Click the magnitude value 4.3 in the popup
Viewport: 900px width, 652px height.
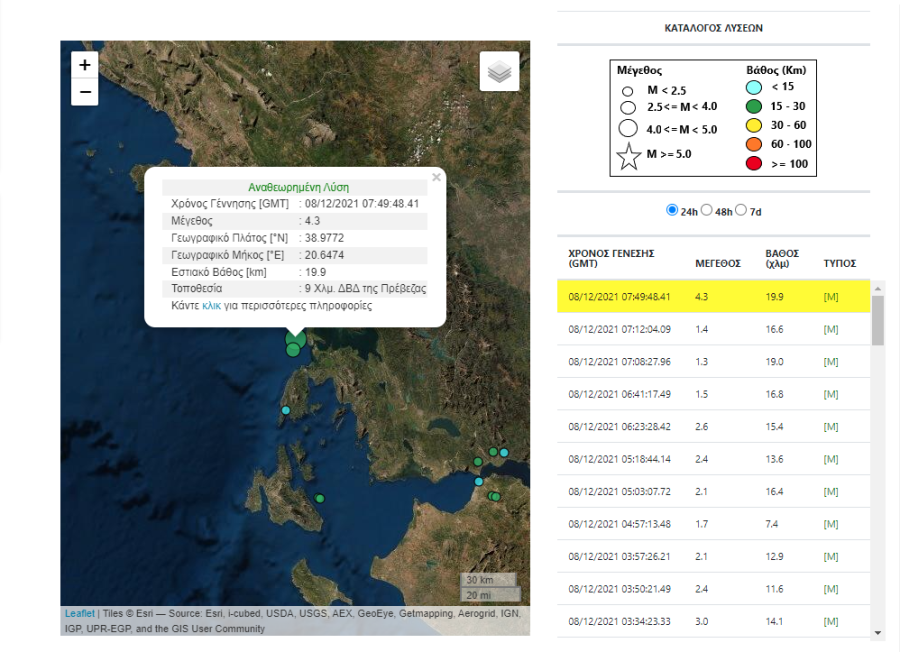tap(312, 221)
